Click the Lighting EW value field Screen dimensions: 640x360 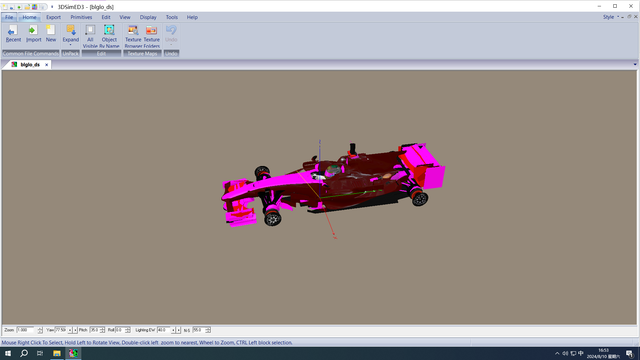[164, 330]
